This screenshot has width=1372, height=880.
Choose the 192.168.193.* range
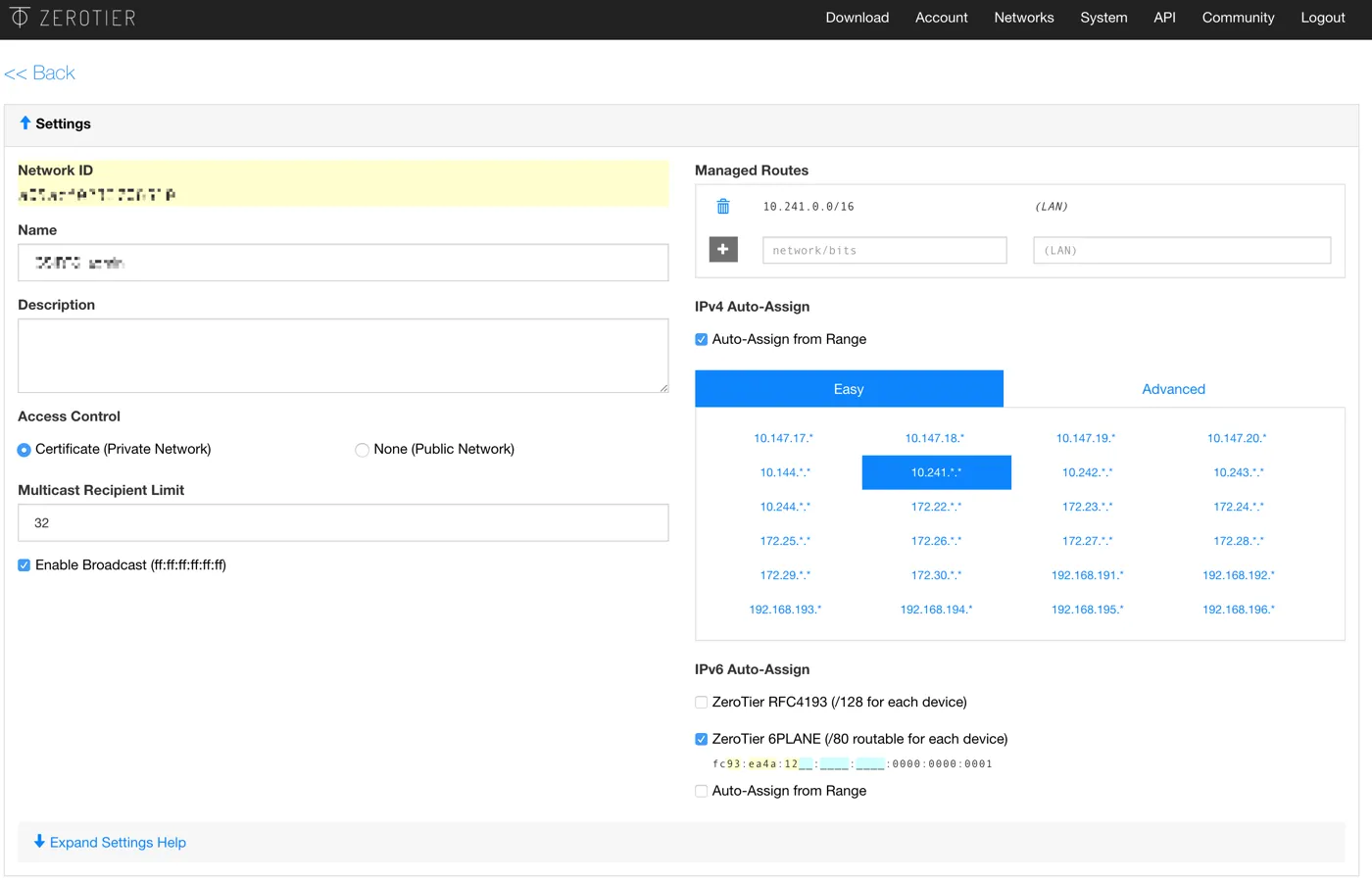point(785,610)
